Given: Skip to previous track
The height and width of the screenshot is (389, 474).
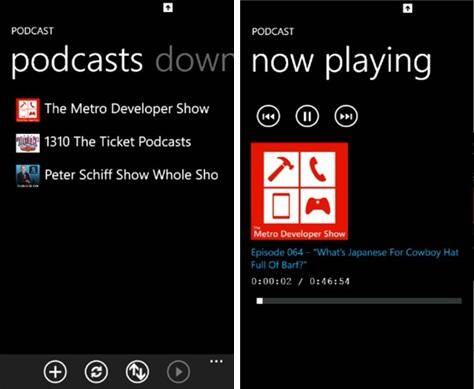Looking at the screenshot, I should coord(268,116).
